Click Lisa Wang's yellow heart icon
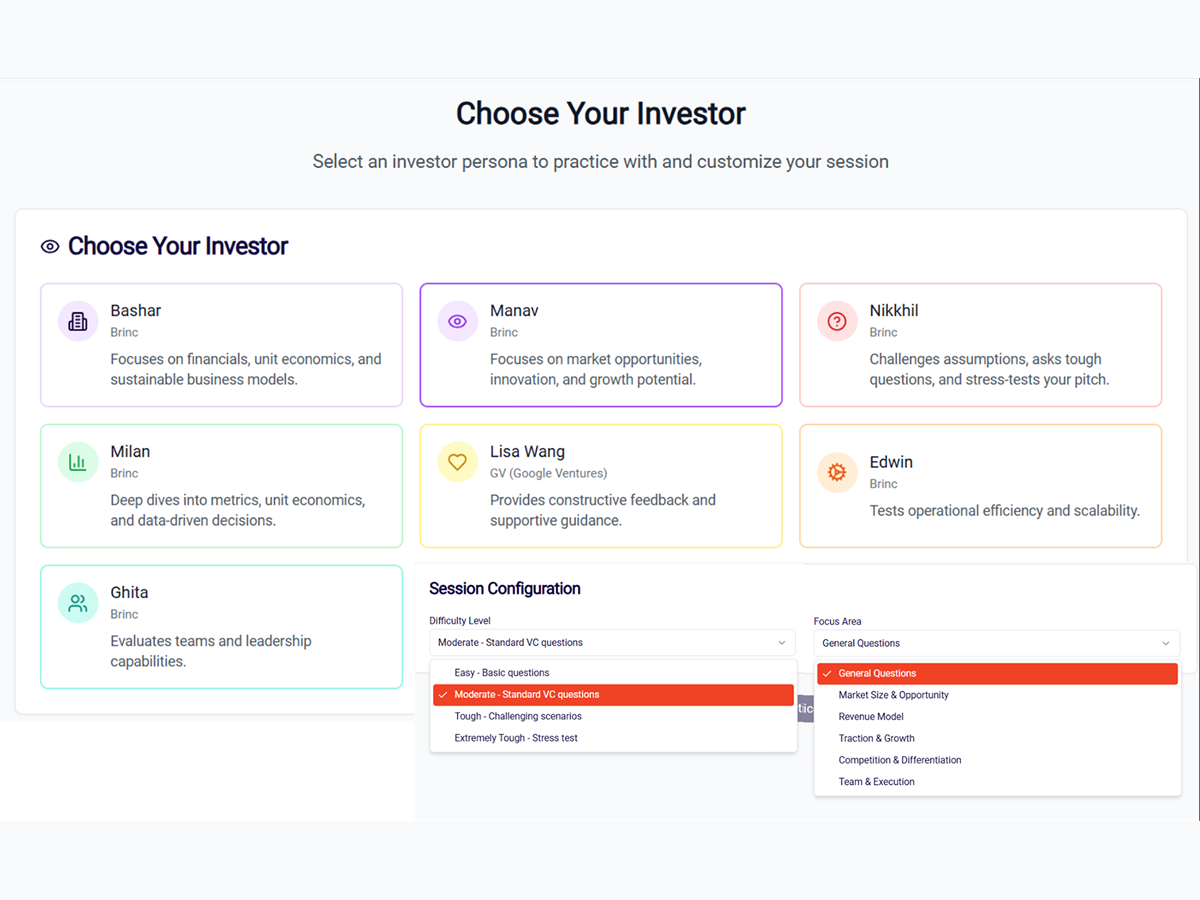Screen dimensions: 1200x900 click(x=457, y=462)
